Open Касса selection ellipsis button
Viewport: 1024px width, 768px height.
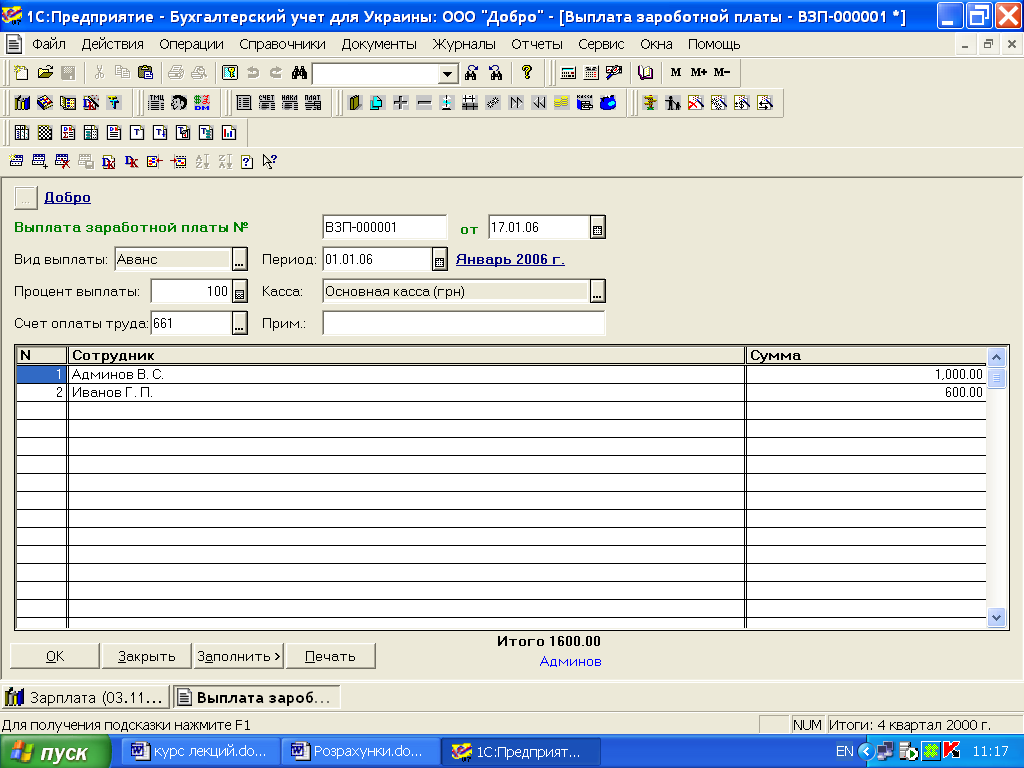pos(598,292)
